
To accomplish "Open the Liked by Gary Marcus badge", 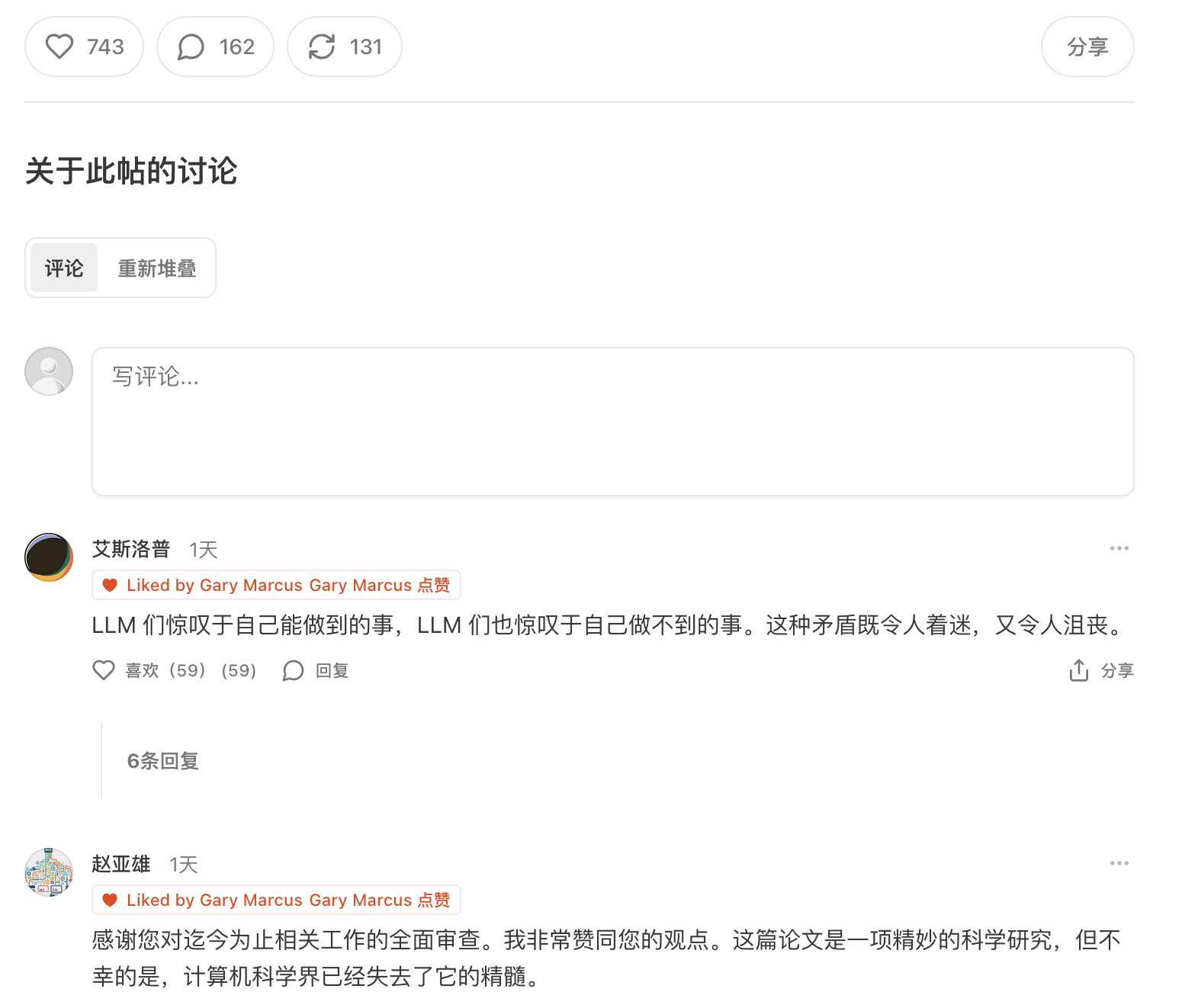I will 276,585.
